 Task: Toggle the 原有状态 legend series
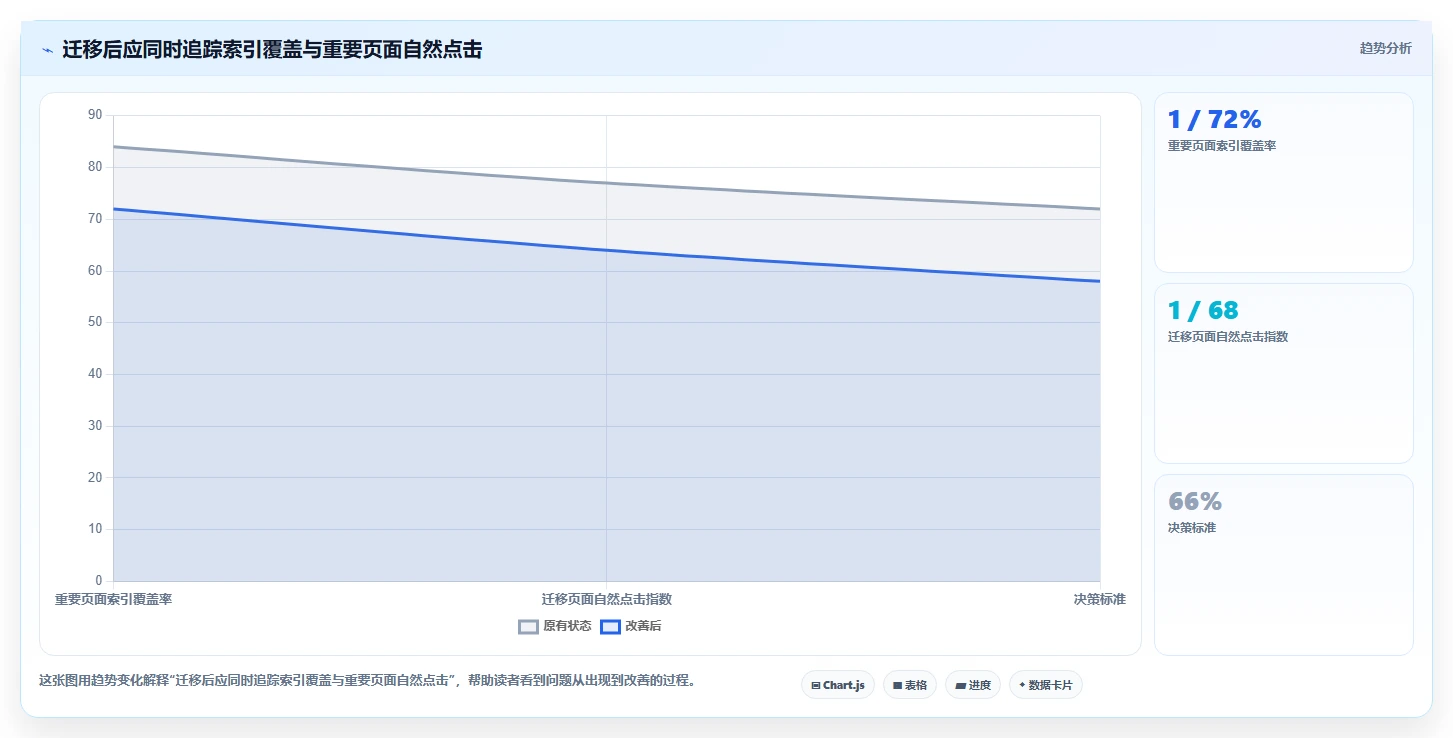point(555,627)
